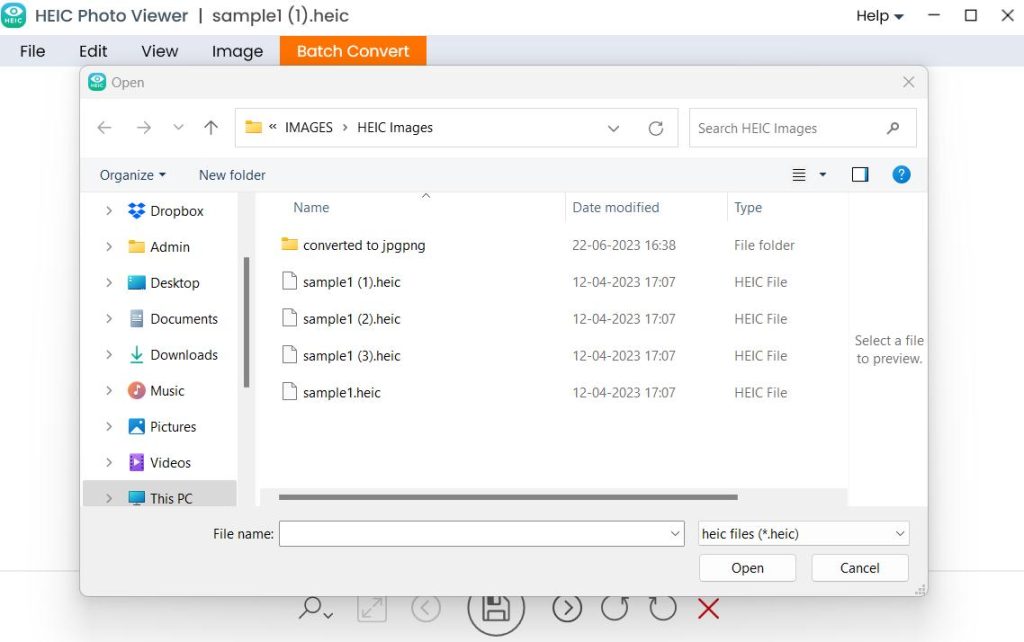The height and width of the screenshot is (642, 1024).
Task: Open view options dropdown arrow
Action: tap(823, 174)
